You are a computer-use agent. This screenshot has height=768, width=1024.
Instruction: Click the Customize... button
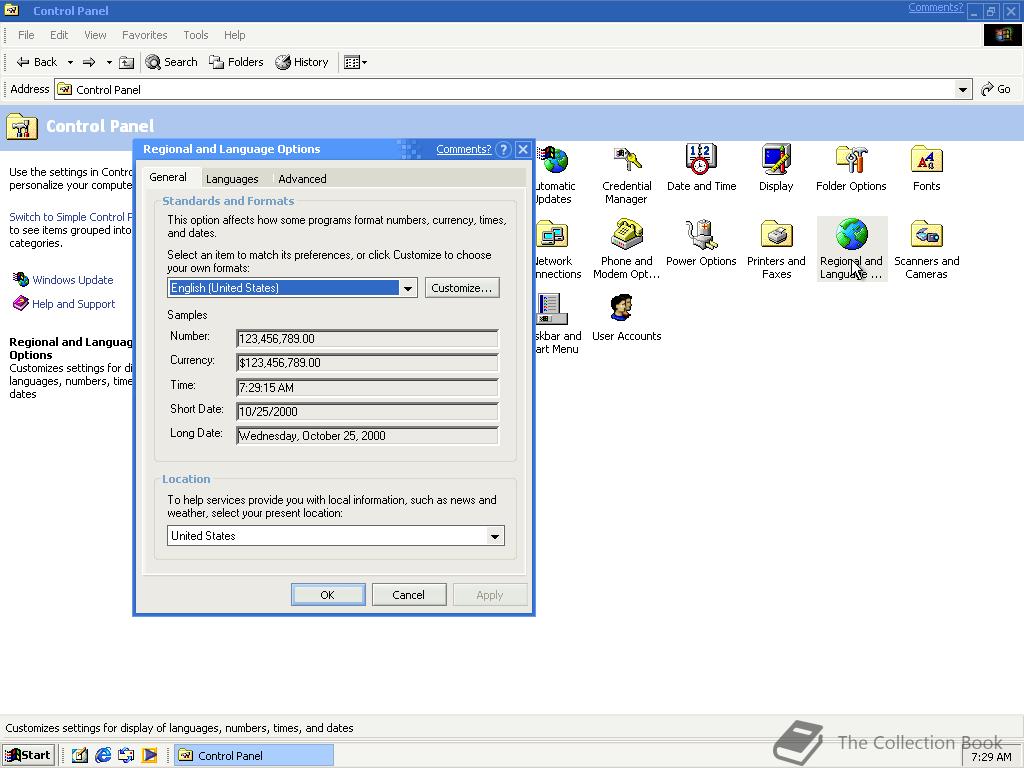point(462,288)
